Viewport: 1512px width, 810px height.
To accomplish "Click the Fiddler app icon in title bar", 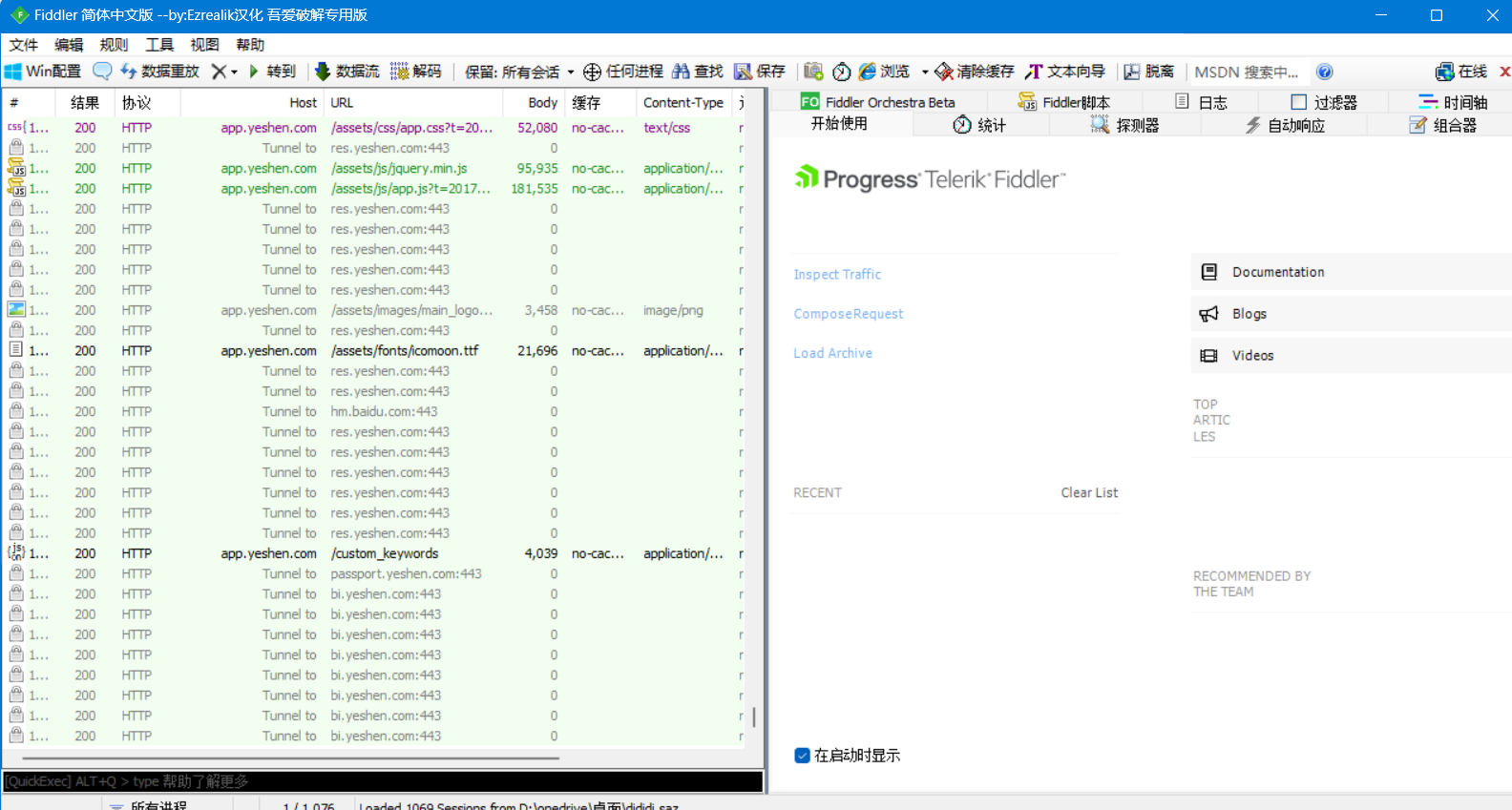I will click(19, 15).
